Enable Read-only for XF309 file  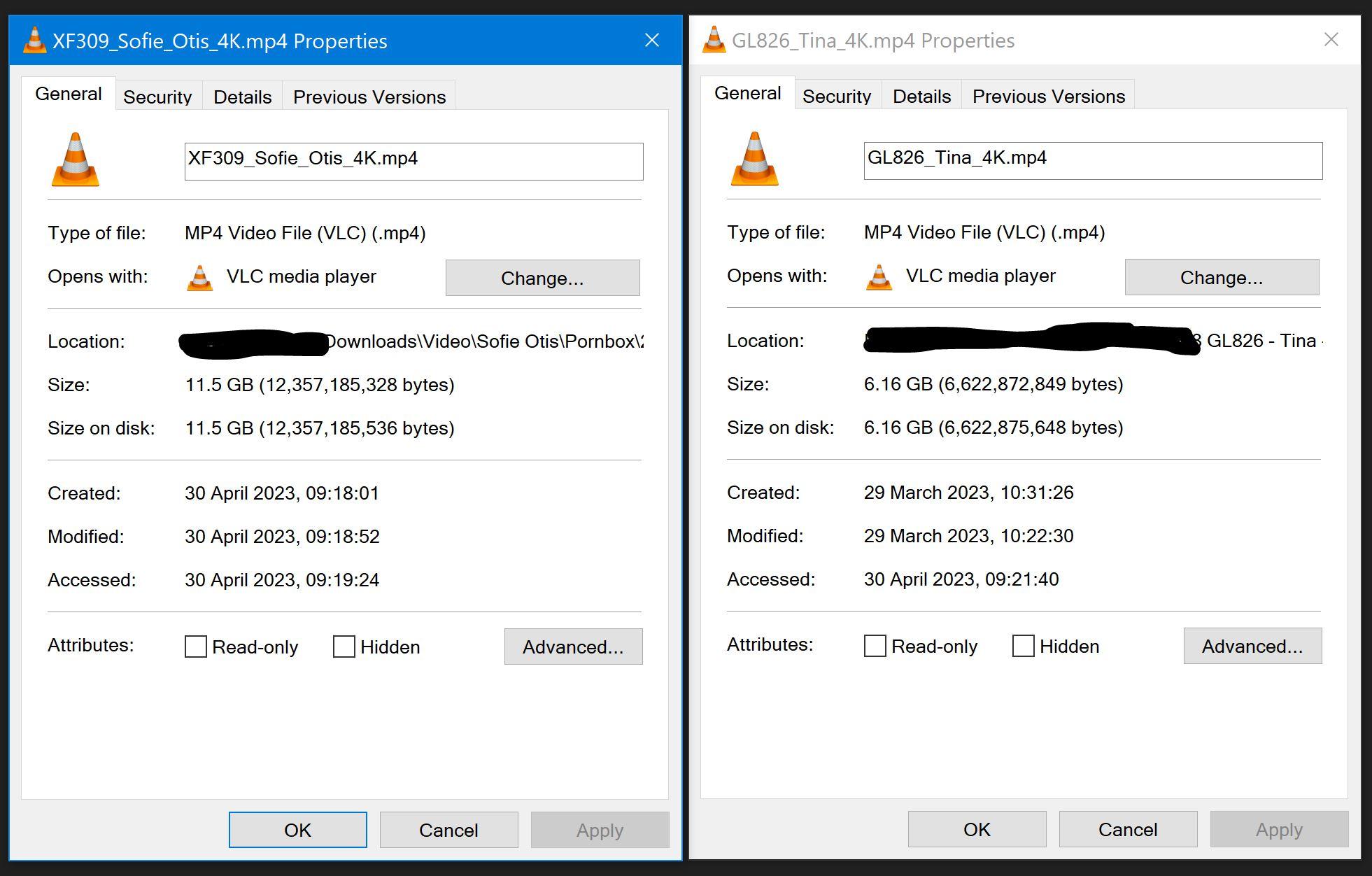(196, 647)
